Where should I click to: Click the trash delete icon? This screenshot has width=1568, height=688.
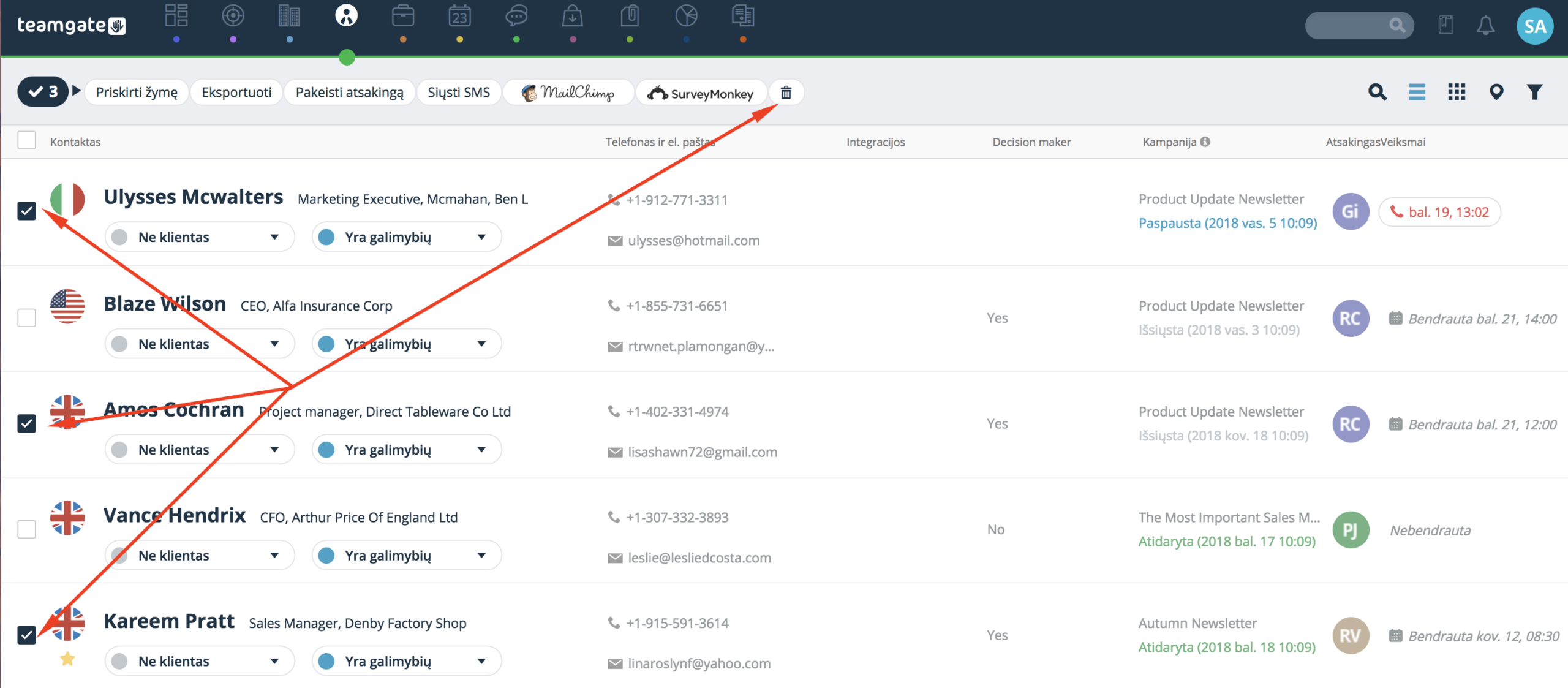(786, 93)
